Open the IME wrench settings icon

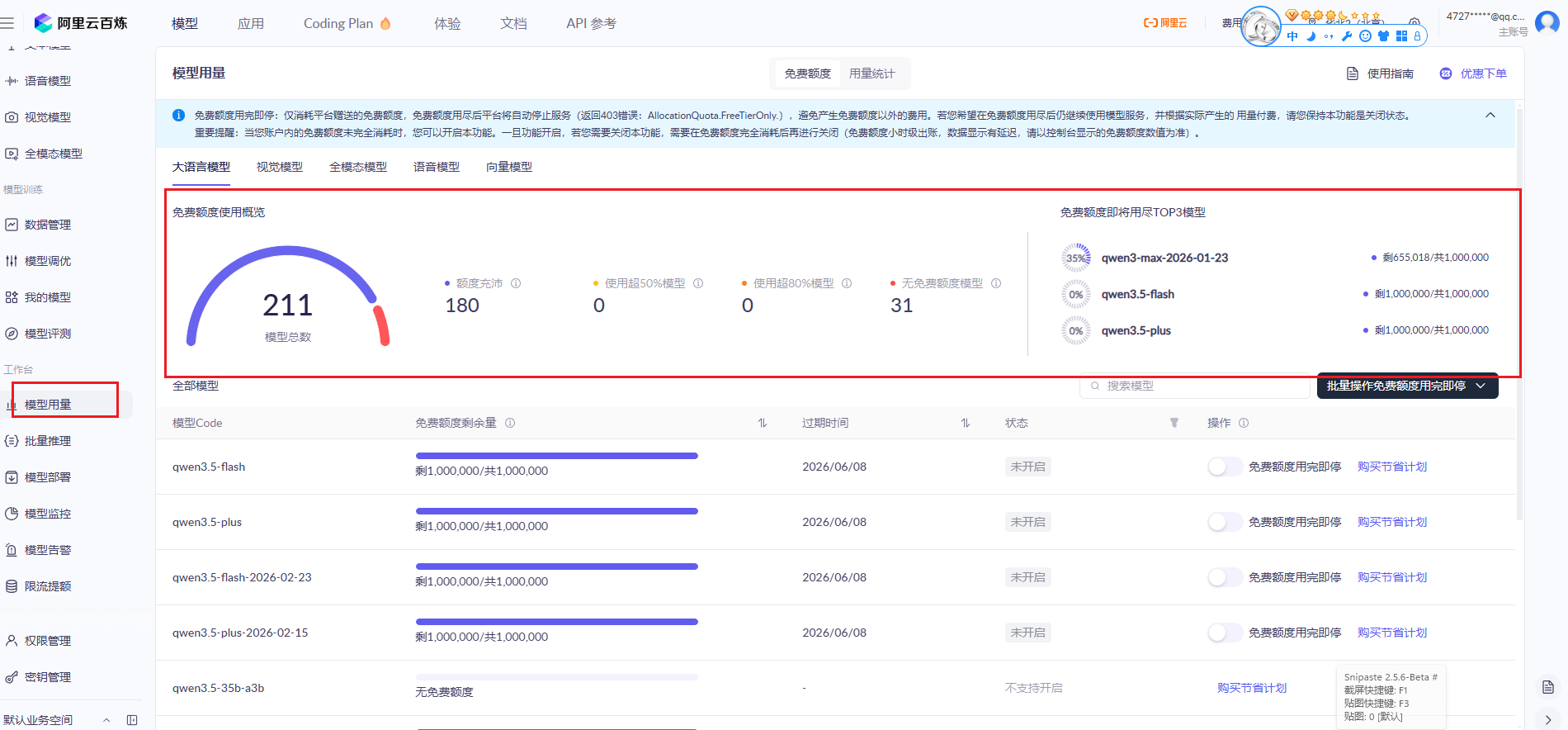coord(1347,36)
